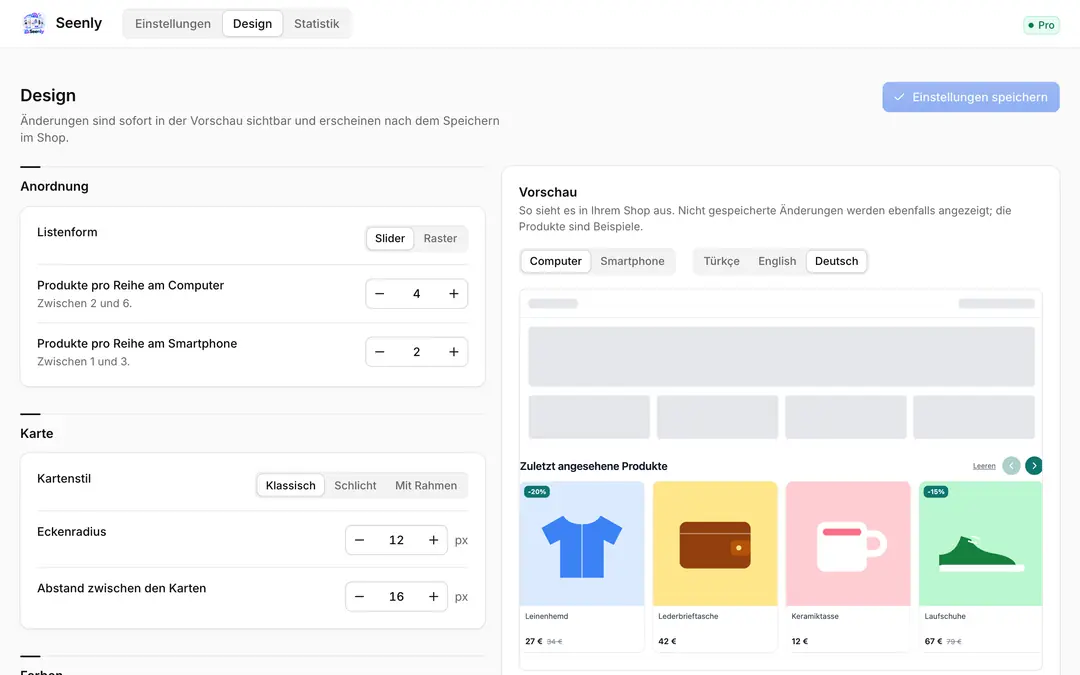This screenshot has height=675, width=1080.
Task: Increase products per row on computer
Action: 454,293
